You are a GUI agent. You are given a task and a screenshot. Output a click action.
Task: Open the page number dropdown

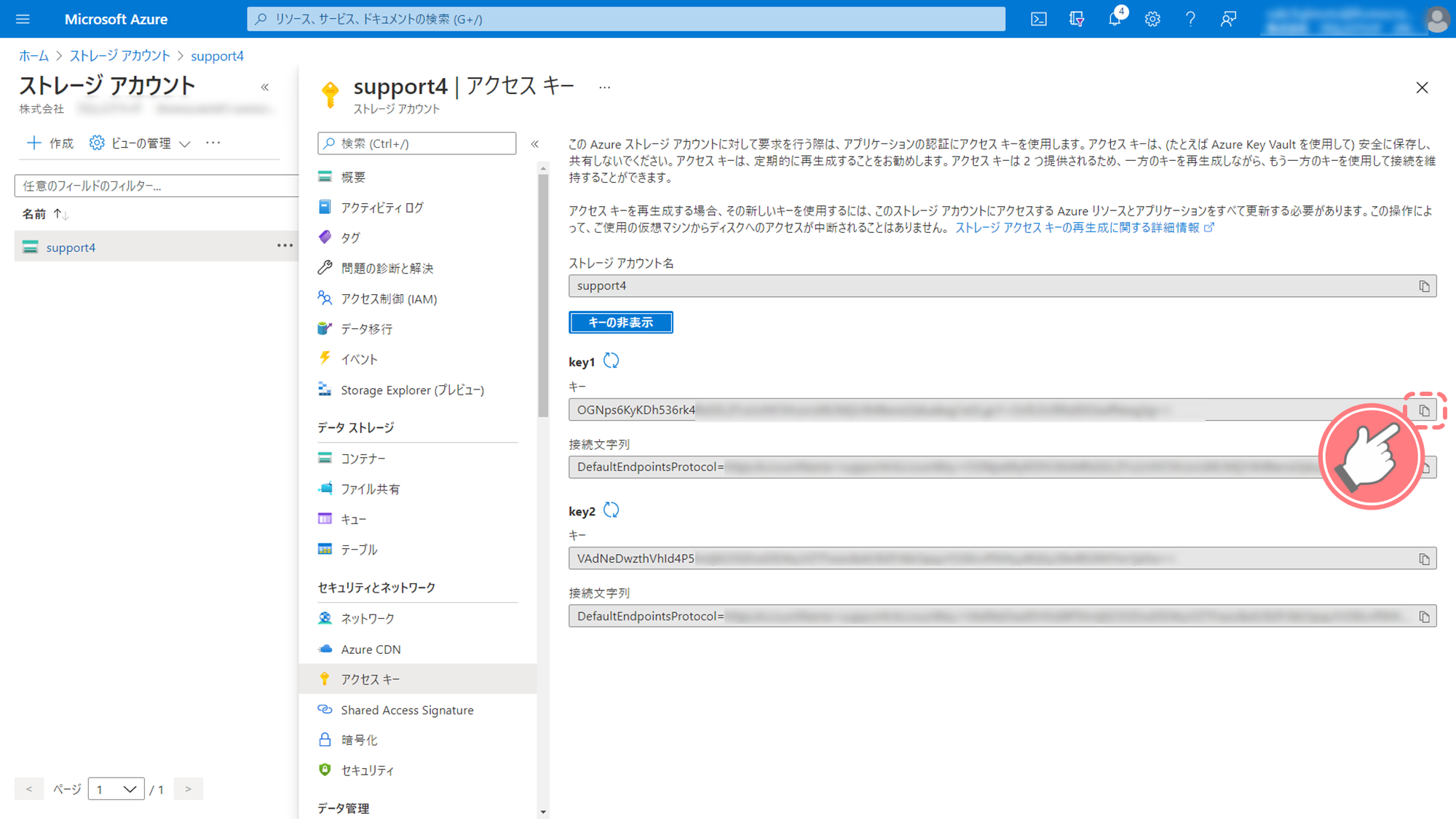pos(116,789)
